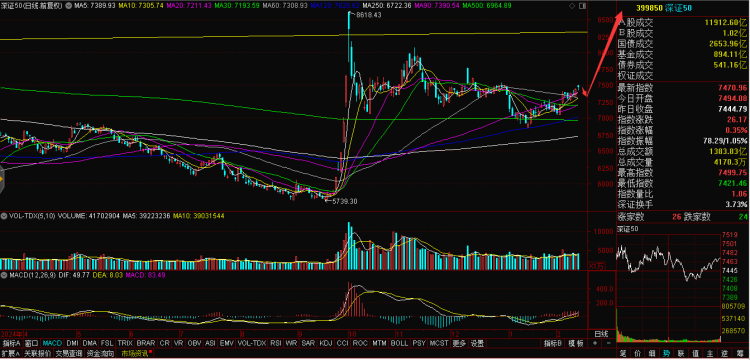Toggle the KDJ indicator
The height and width of the screenshot is (360, 750).
click(x=326, y=343)
